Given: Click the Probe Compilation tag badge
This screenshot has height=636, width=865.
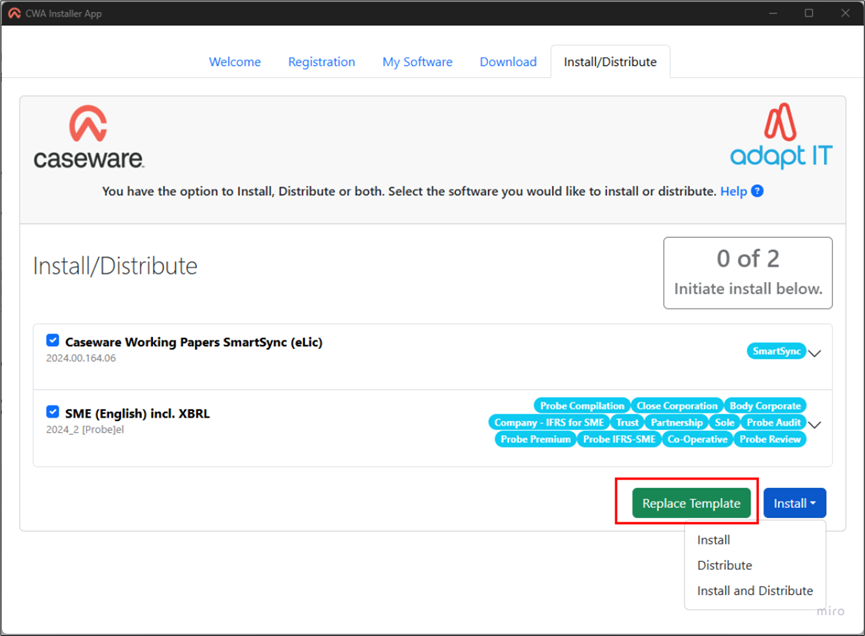Looking at the screenshot, I should (x=582, y=406).
